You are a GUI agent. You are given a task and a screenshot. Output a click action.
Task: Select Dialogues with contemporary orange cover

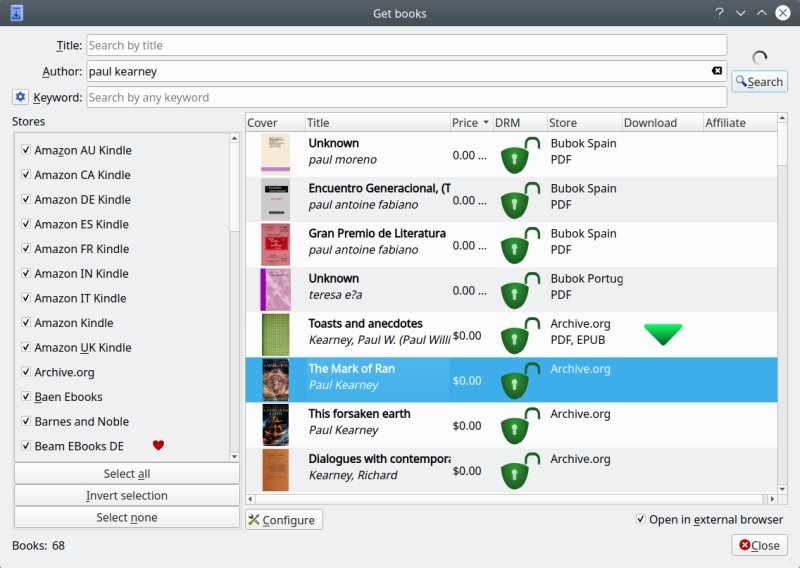click(x=276, y=470)
